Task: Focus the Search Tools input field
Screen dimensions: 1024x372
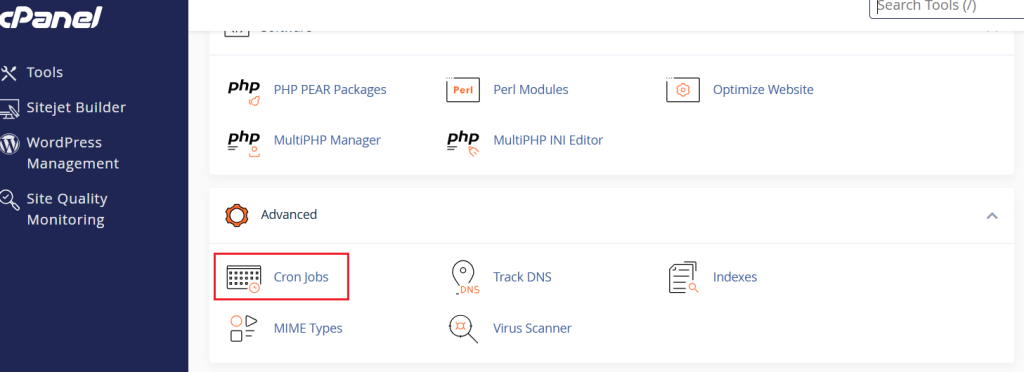Action: (947, 8)
